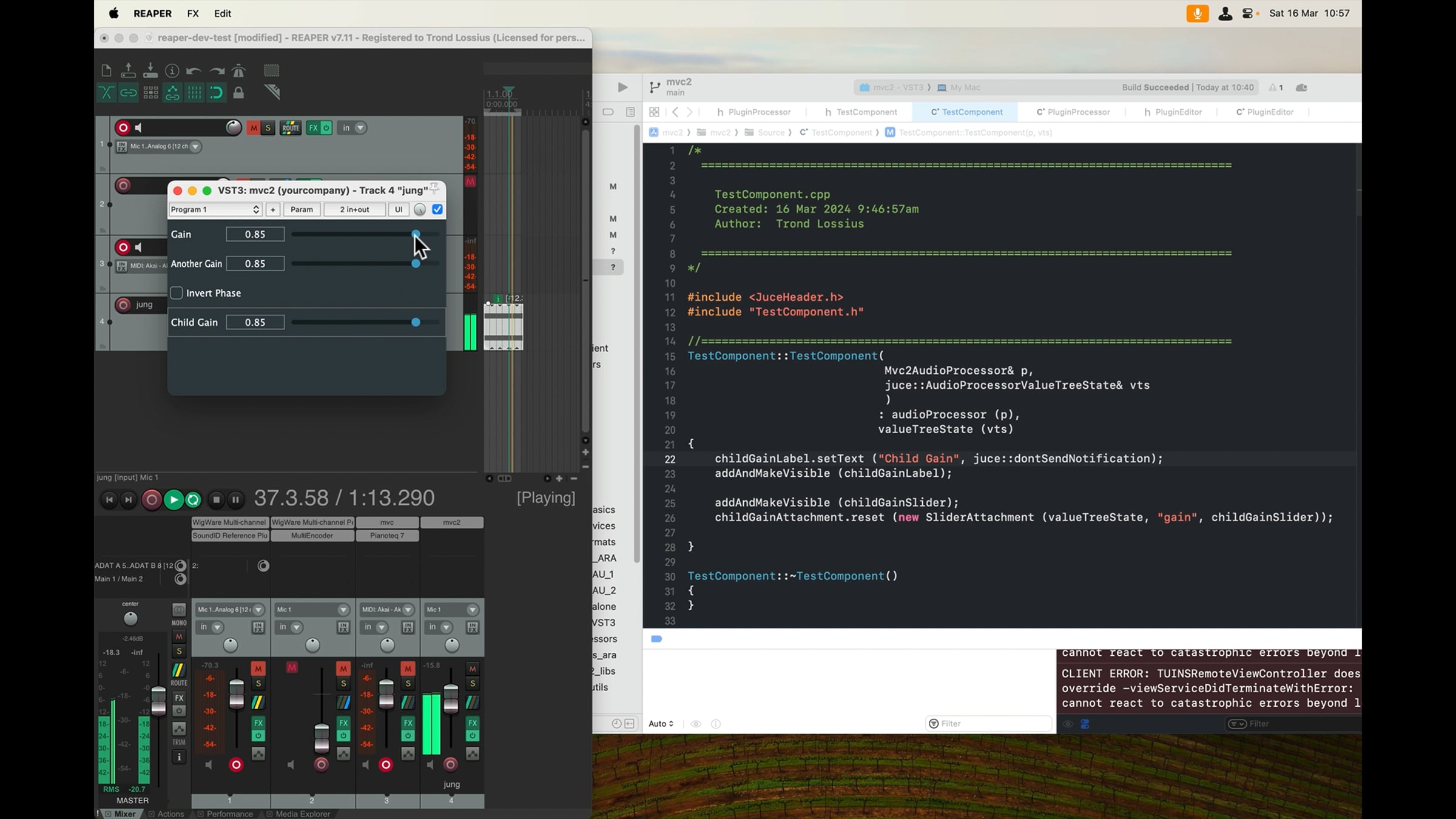This screenshot has height=819, width=1456.
Task: Mute track 1 with M button
Action: point(253,127)
